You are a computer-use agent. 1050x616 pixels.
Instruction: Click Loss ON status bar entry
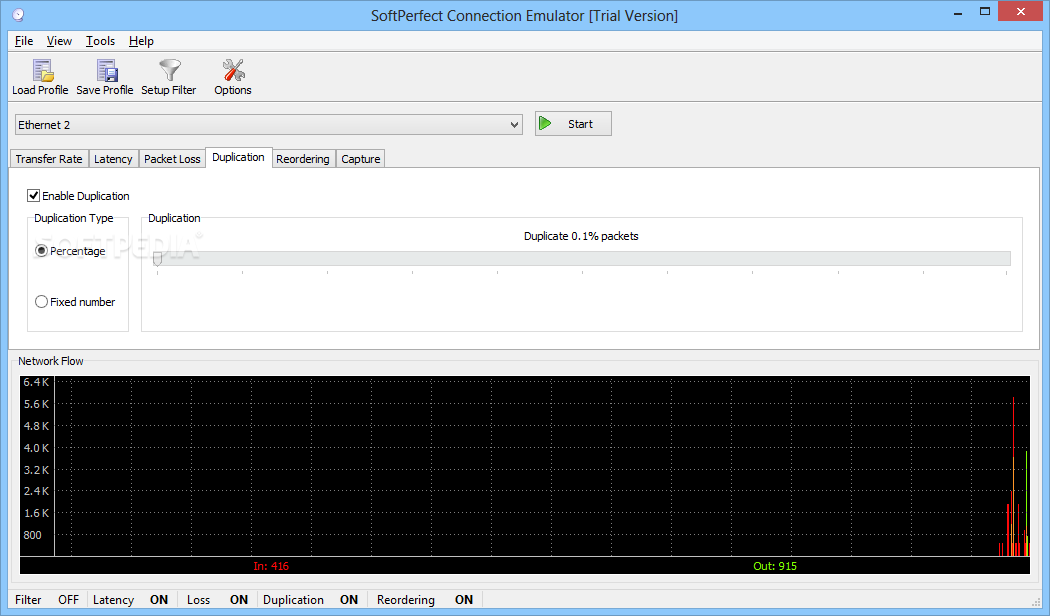(x=217, y=599)
